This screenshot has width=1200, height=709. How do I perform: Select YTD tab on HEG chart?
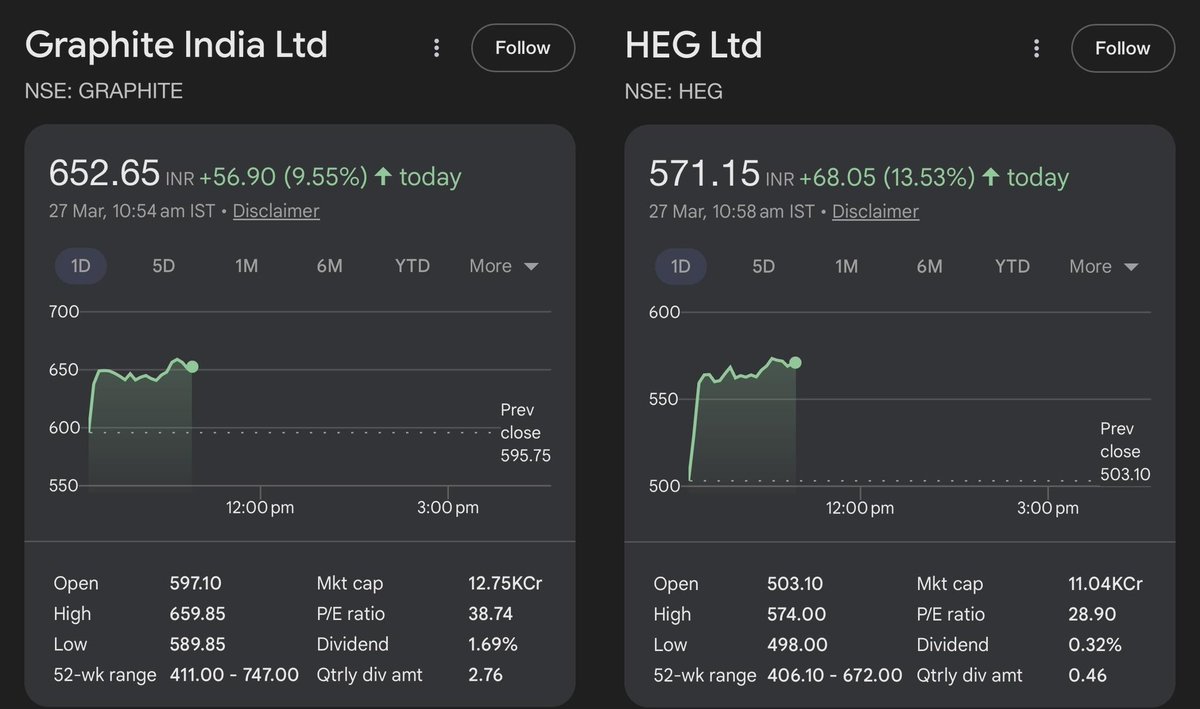click(1012, 266)
